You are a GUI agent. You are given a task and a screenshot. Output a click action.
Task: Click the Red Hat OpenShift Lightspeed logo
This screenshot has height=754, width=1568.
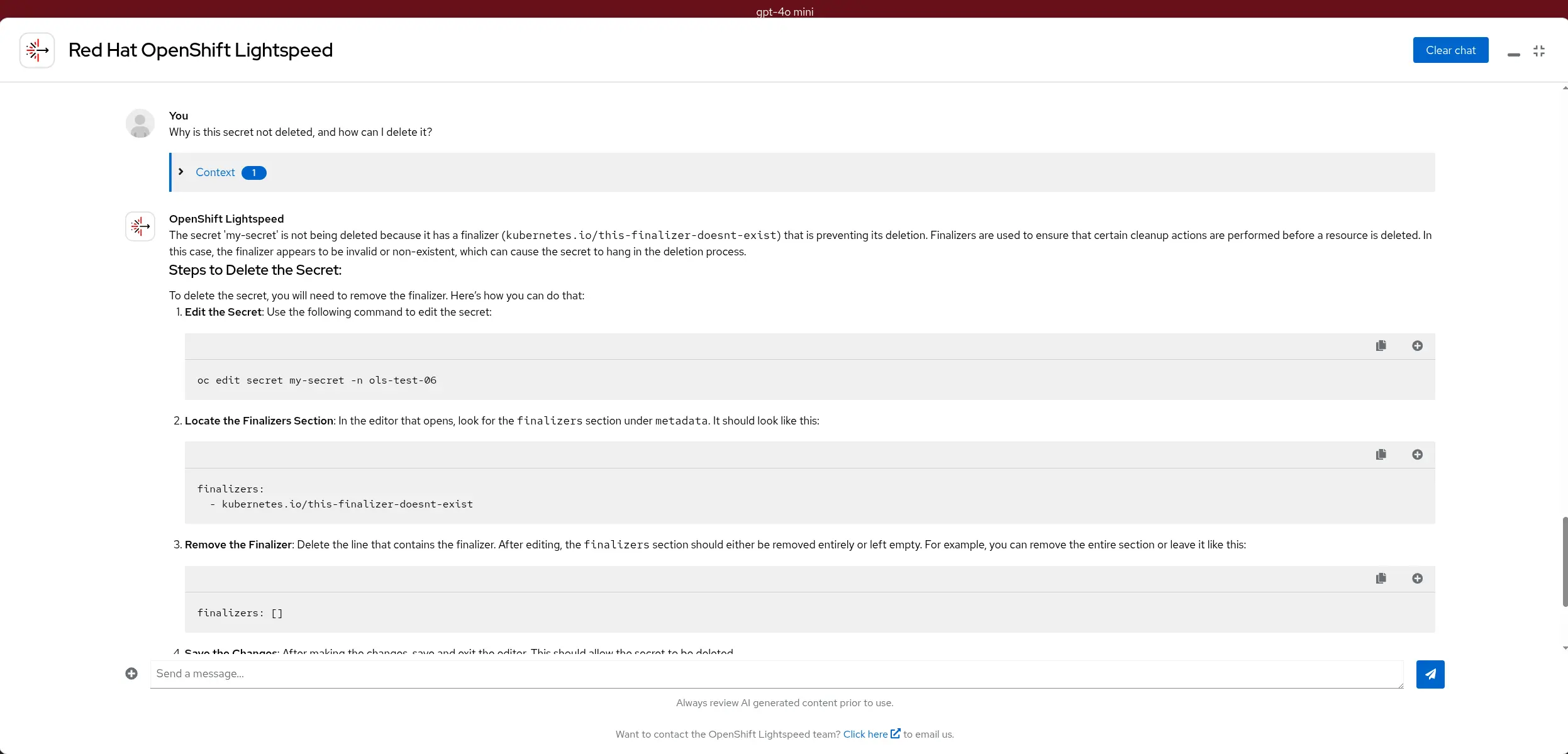[37, 50]
